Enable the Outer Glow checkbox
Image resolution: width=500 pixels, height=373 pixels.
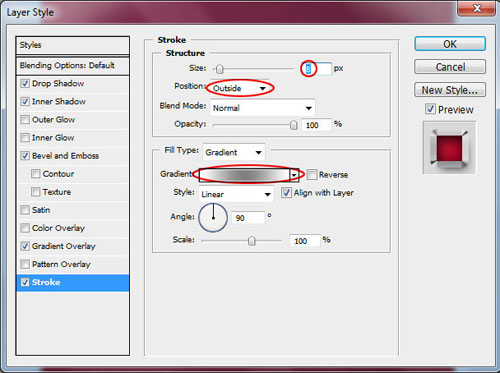pos(25,119)
